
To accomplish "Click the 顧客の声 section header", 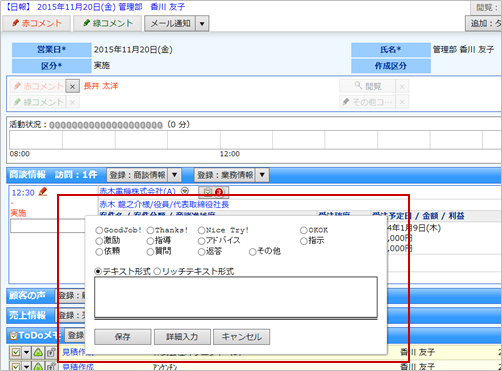I will tap(27, 295).
